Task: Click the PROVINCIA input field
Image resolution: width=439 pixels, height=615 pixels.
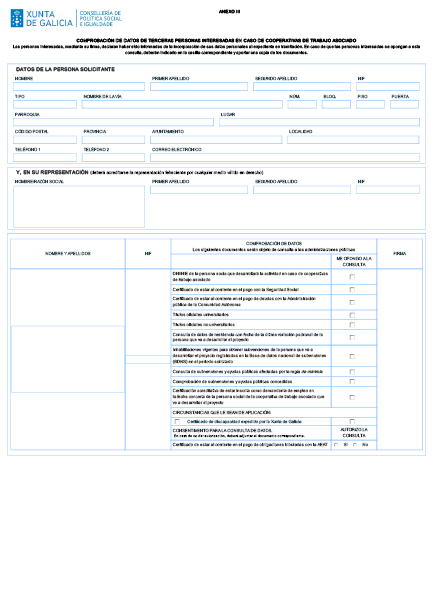Action: [113, 140]
